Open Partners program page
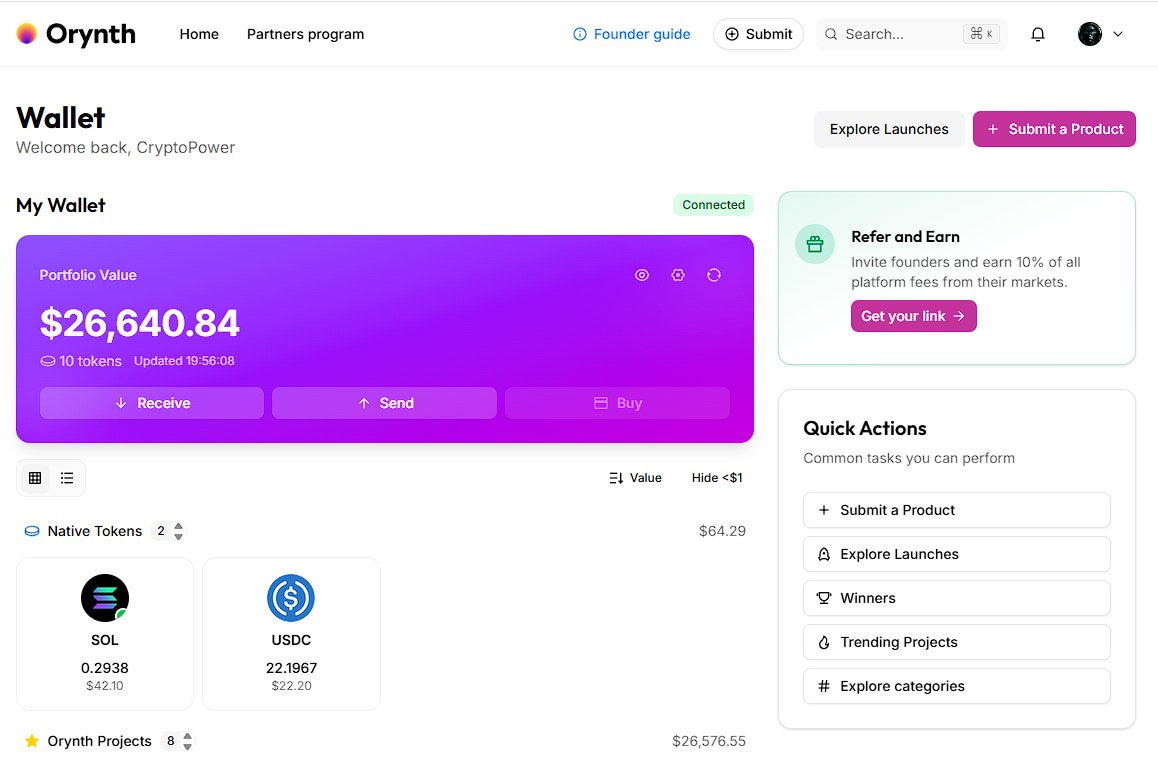The height and width of the screenshot is (758, 1158). click(305, 34)
